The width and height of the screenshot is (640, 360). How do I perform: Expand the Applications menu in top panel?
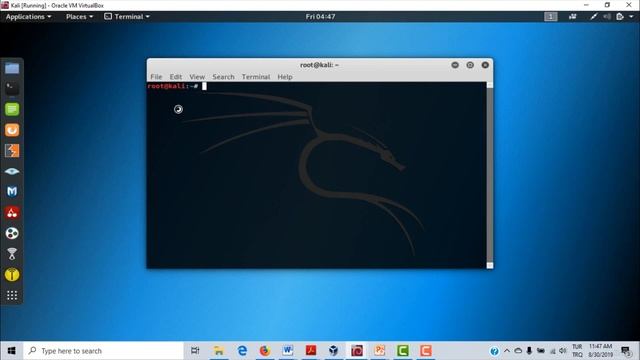[x=29, y=17]
